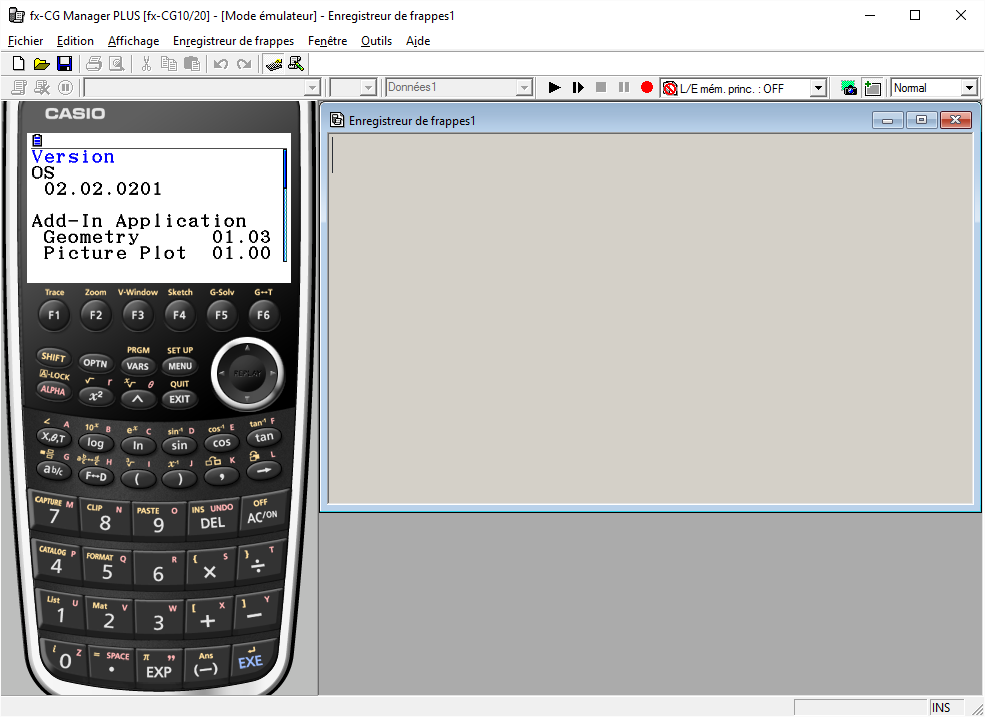
Task: Click the calculator screen scrollbar
Action: pos(285,204)
